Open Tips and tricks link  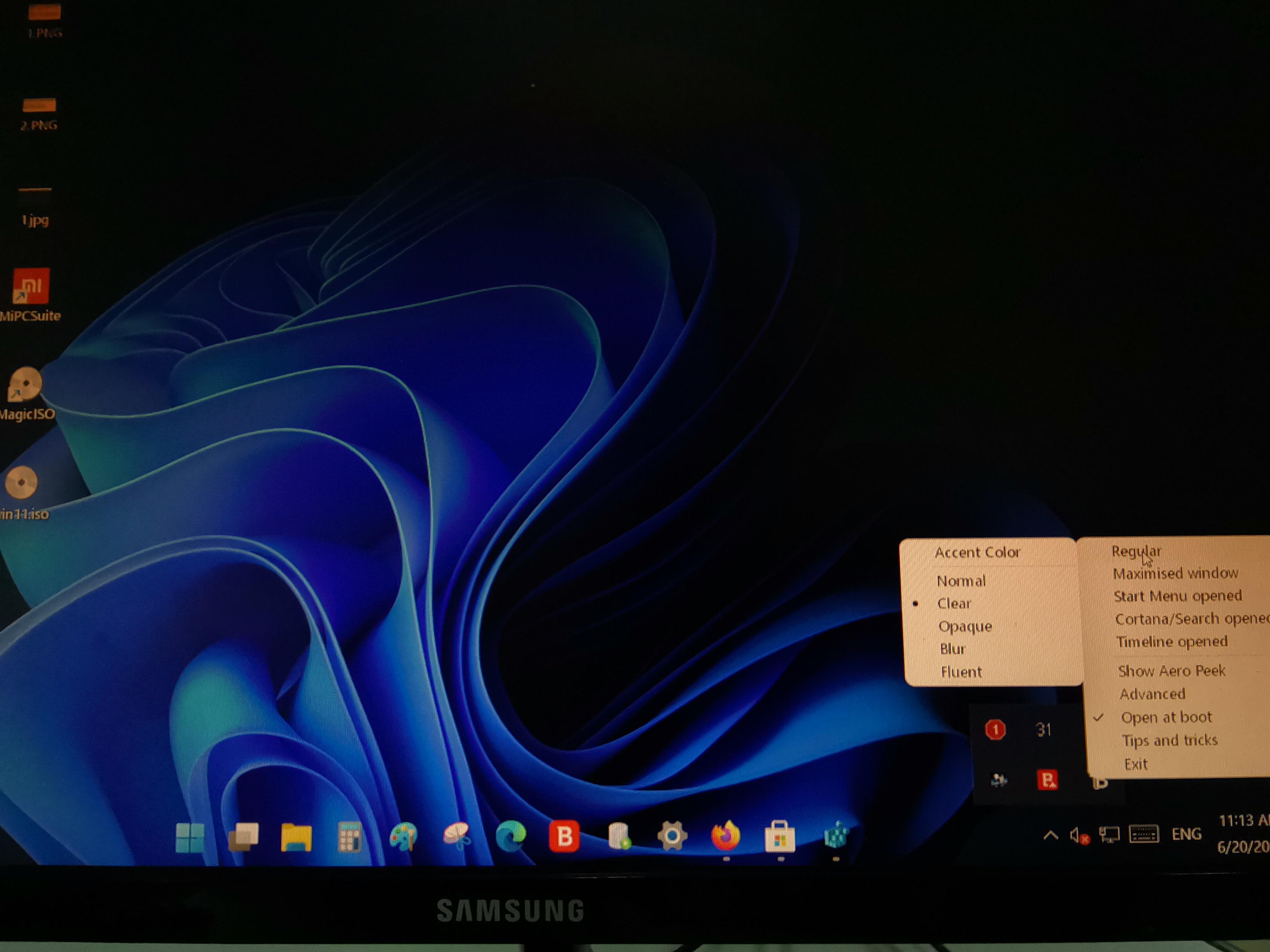click(x=1169, y=741)
